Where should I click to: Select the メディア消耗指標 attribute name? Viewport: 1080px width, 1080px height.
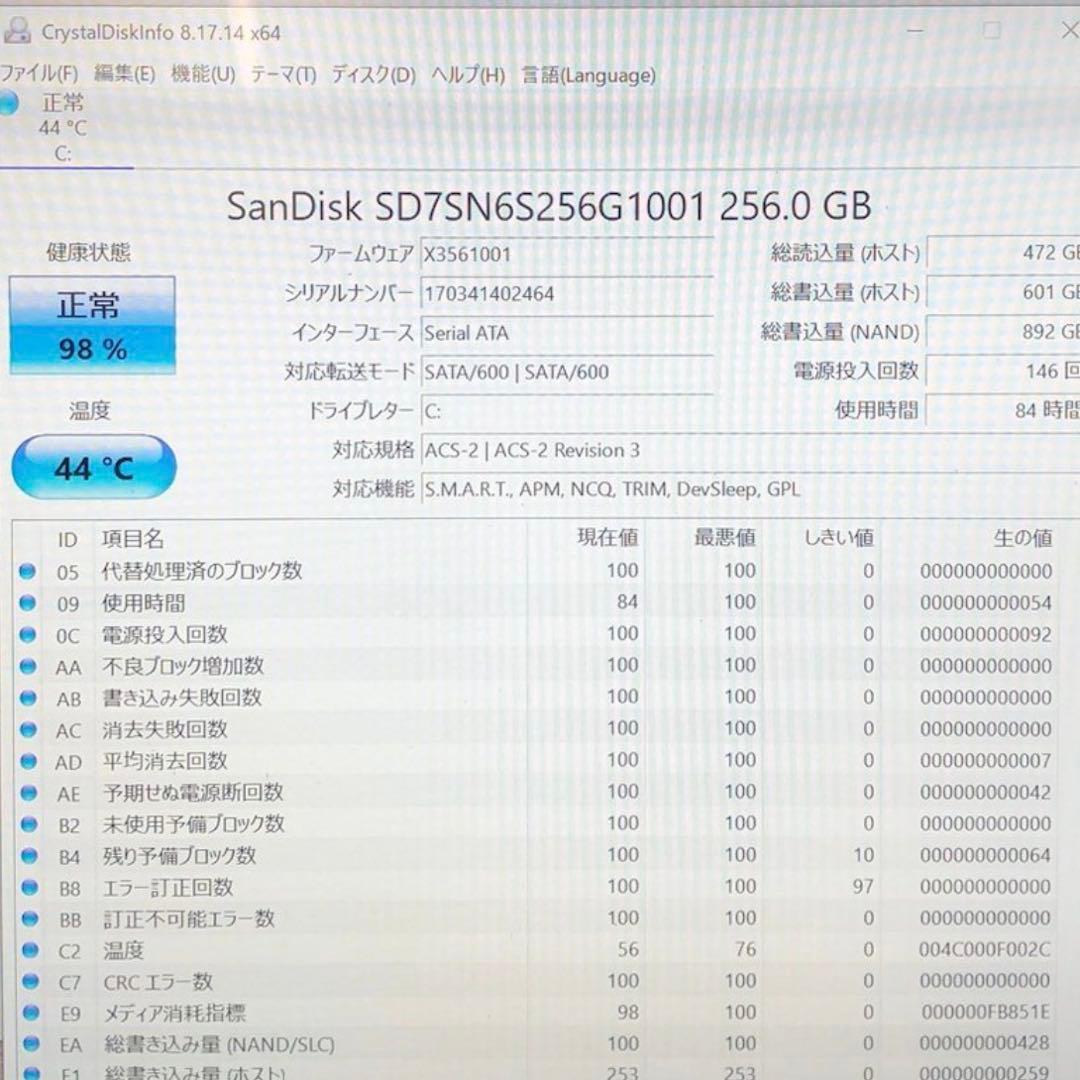(175, 1013)
